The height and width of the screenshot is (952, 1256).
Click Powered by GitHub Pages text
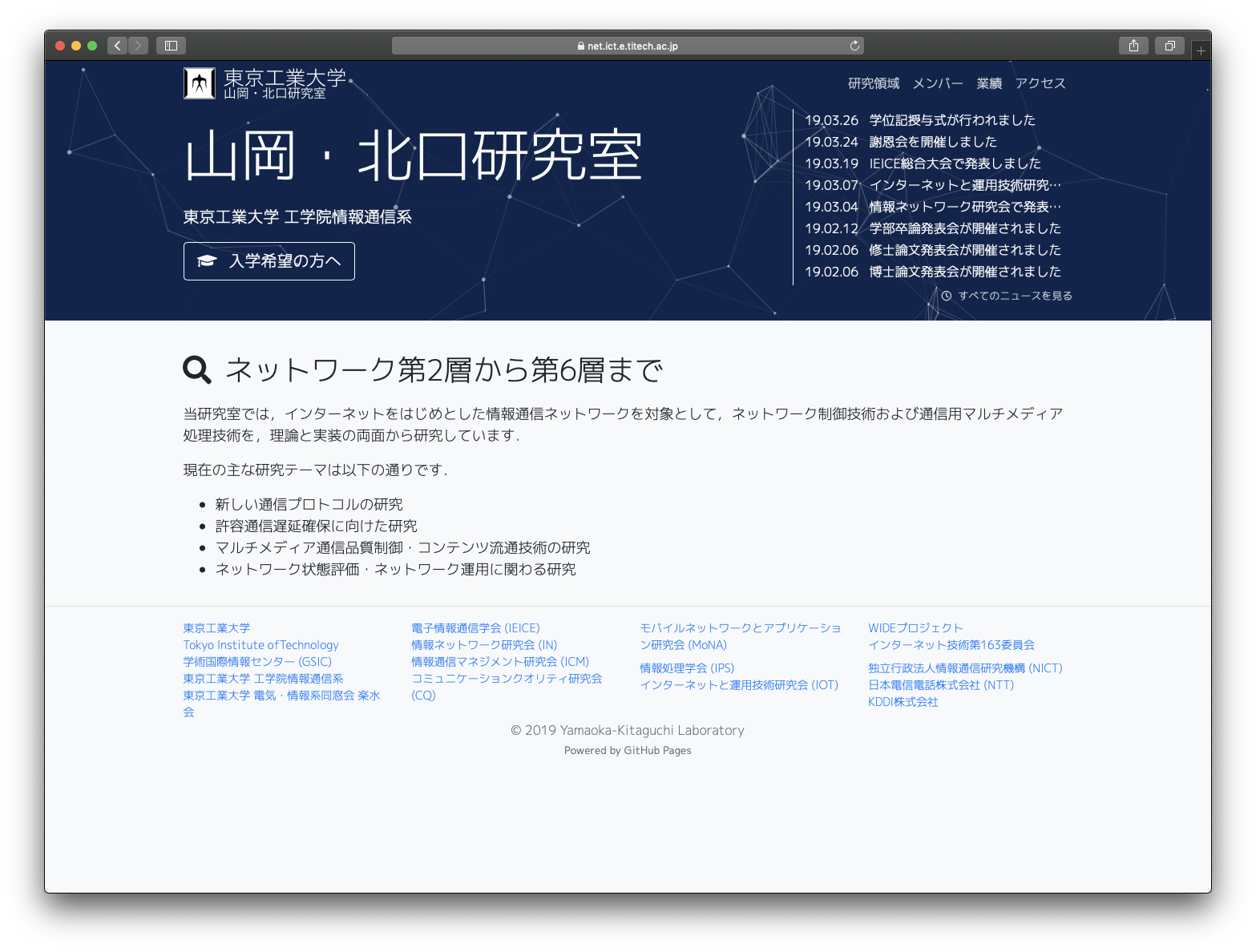point(628,751)
